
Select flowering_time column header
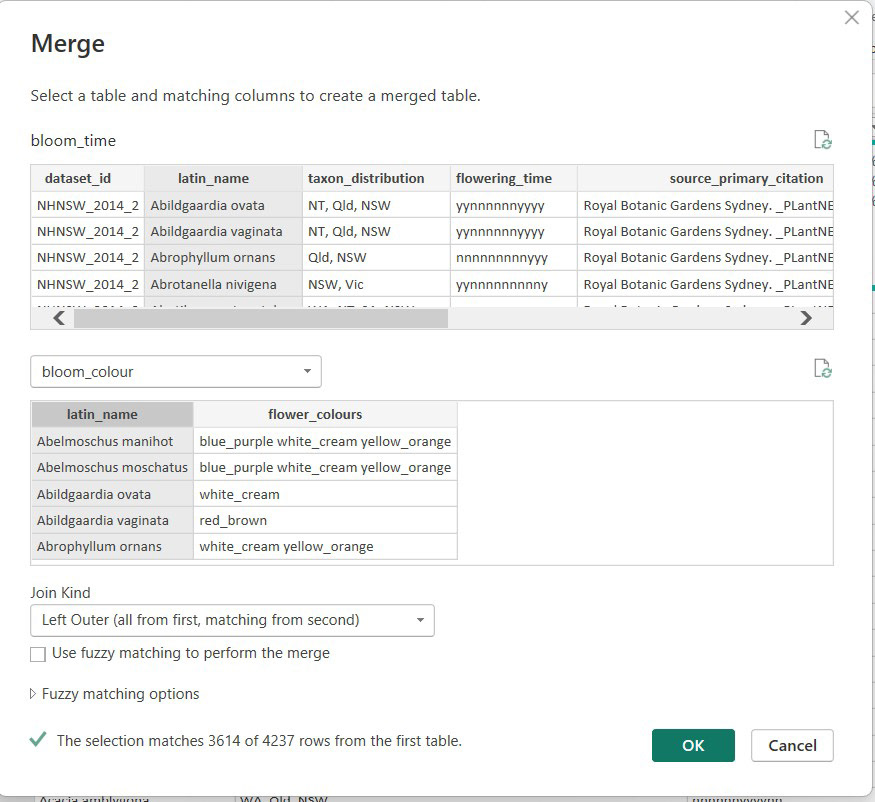point(513,179)
